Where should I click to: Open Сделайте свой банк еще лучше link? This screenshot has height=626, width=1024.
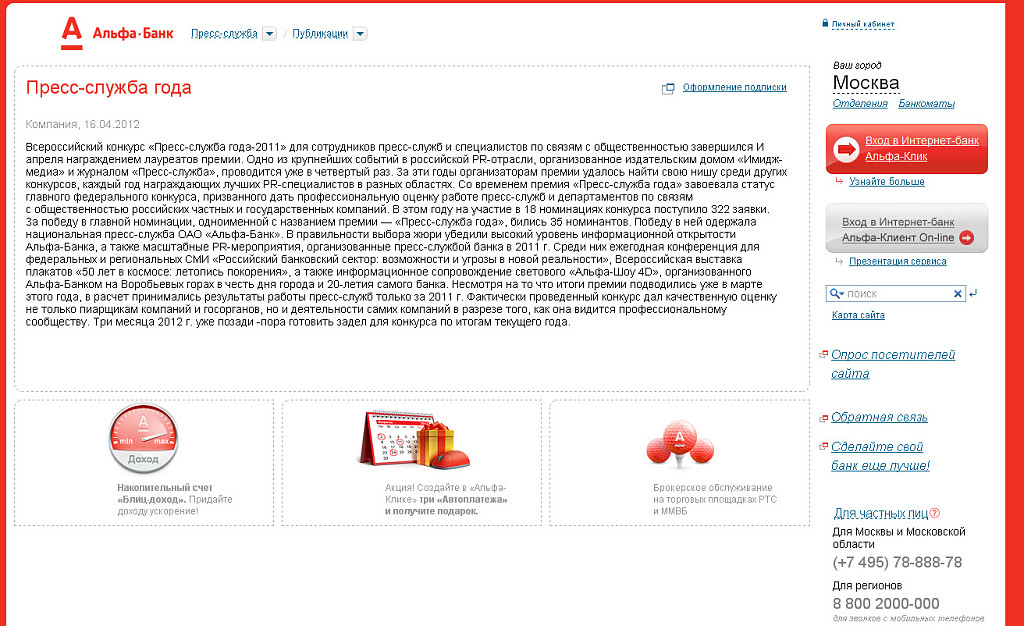coord(880,456)
